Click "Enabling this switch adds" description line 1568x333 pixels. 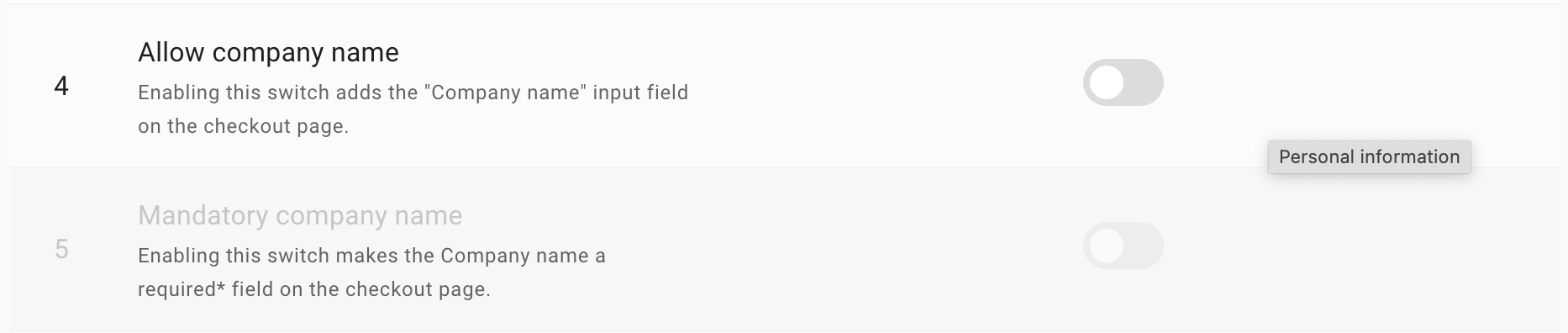click(x=413, y=92)
